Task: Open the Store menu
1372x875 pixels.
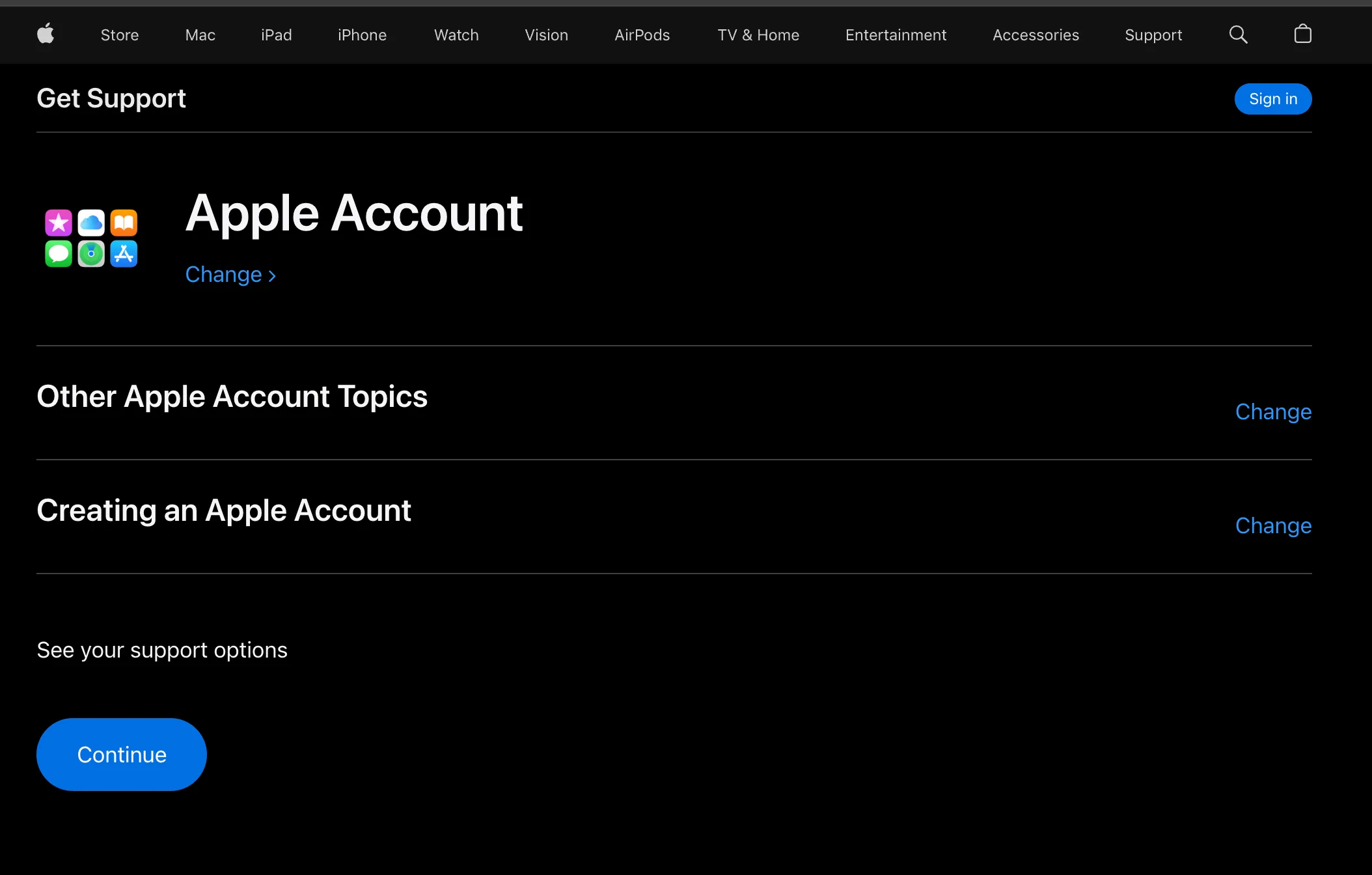Action: click(120, 35)
